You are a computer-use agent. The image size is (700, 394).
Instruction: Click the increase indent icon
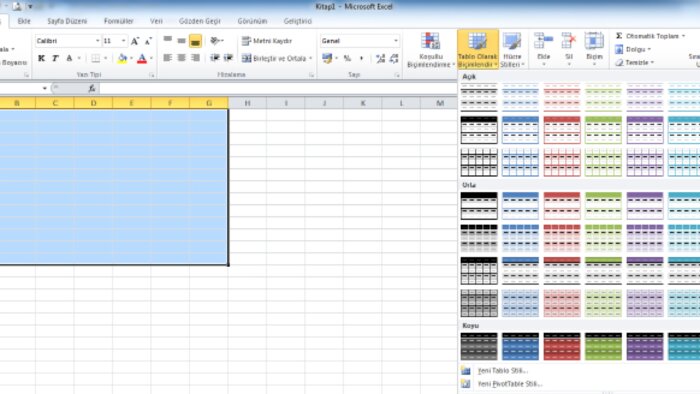point(228,58)
